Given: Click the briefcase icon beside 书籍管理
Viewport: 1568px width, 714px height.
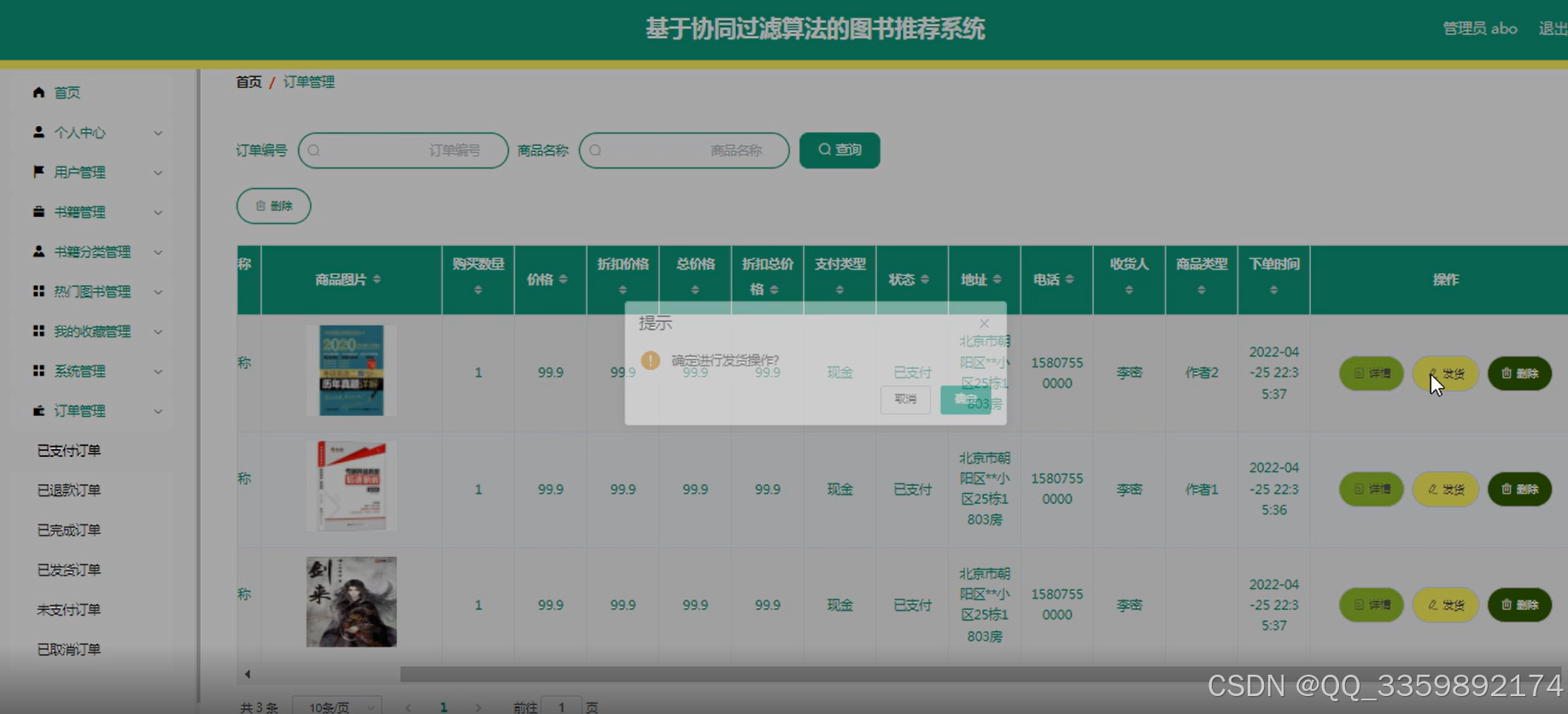Looking at the screenshot, I should pyautogui.click(x=38, y=212).
